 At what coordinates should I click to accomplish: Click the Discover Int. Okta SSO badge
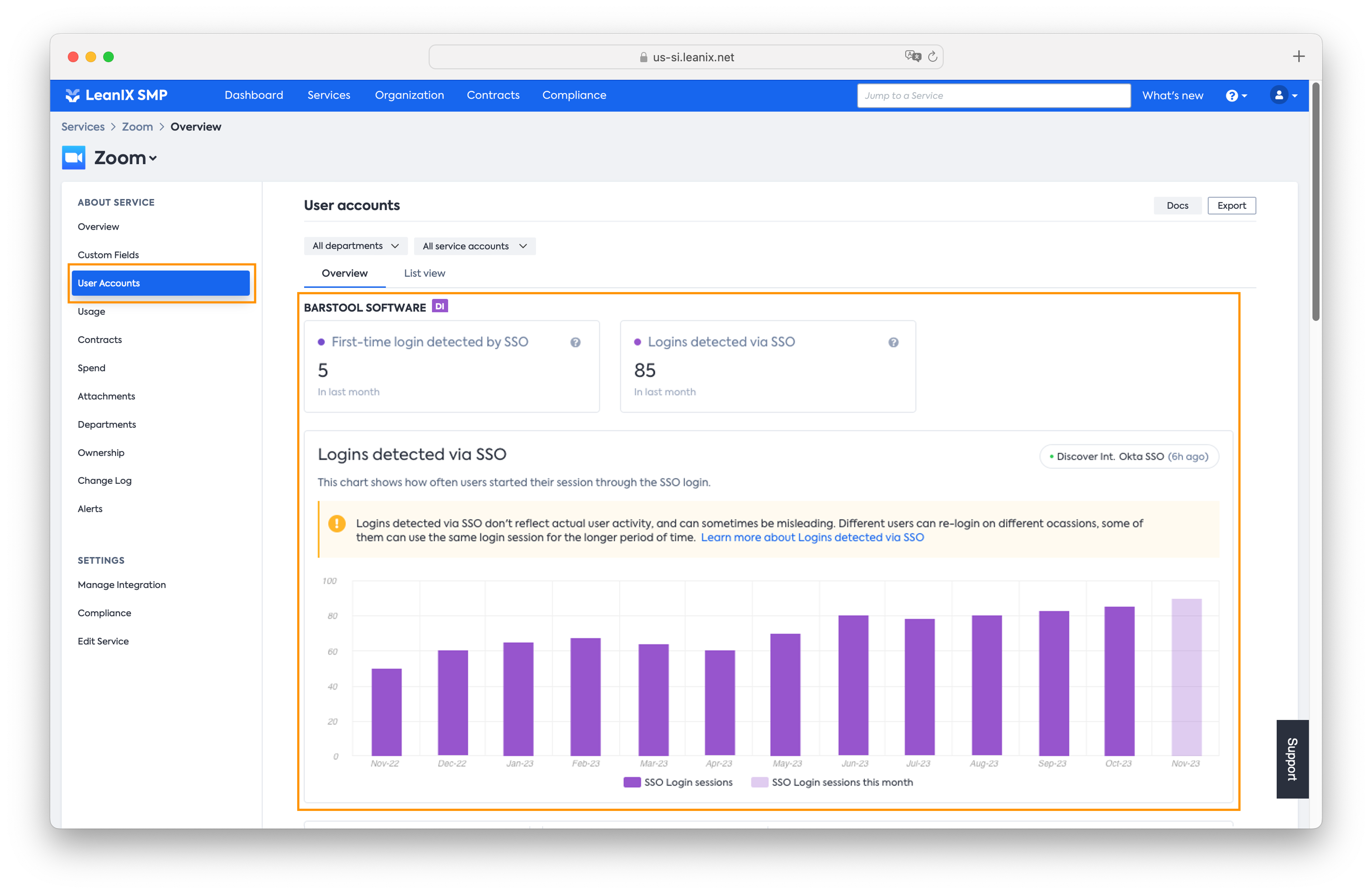1129,456
